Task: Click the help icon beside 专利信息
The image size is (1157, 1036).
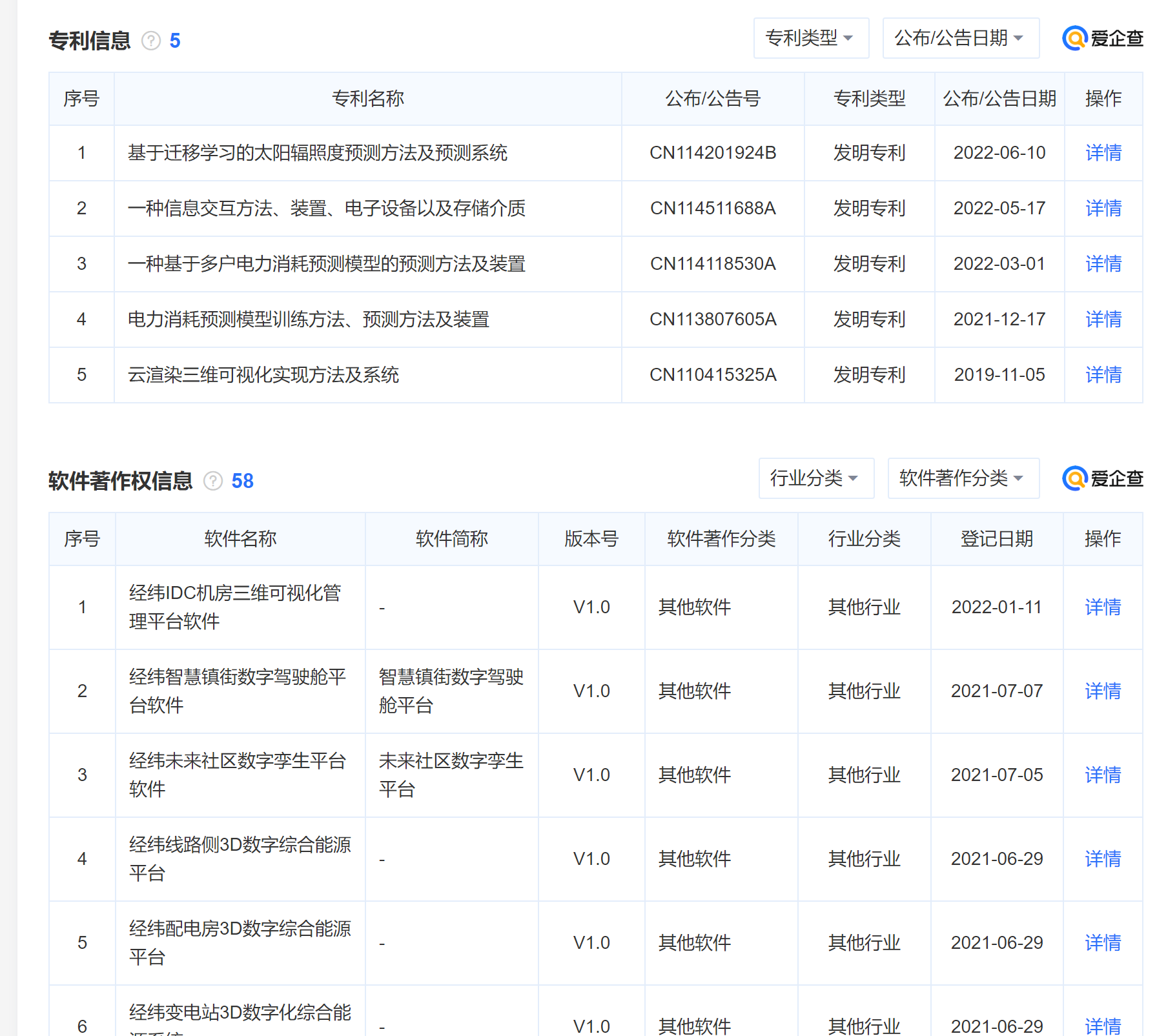Action: (151, 41)
